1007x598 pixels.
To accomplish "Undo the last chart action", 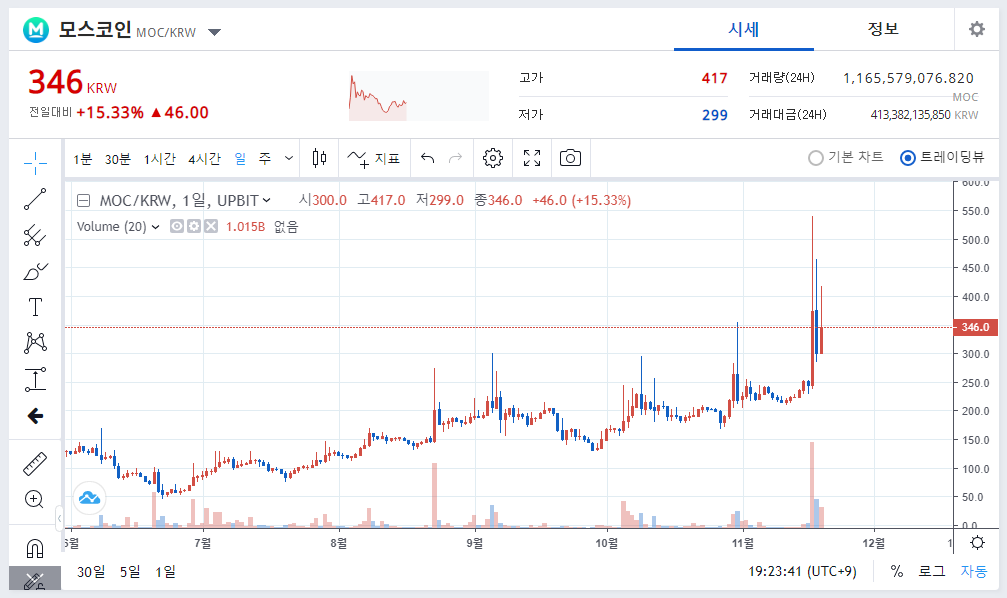I will point(428,158).
